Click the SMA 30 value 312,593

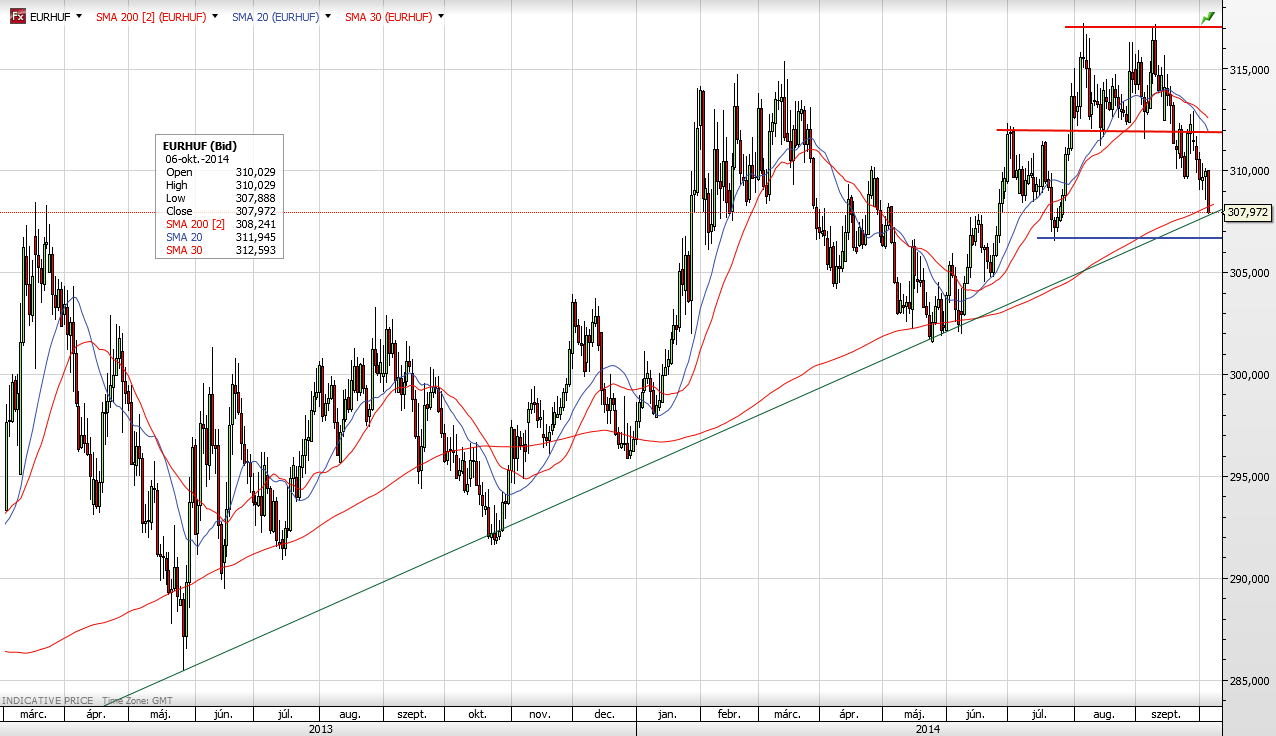tap(255, 250)
